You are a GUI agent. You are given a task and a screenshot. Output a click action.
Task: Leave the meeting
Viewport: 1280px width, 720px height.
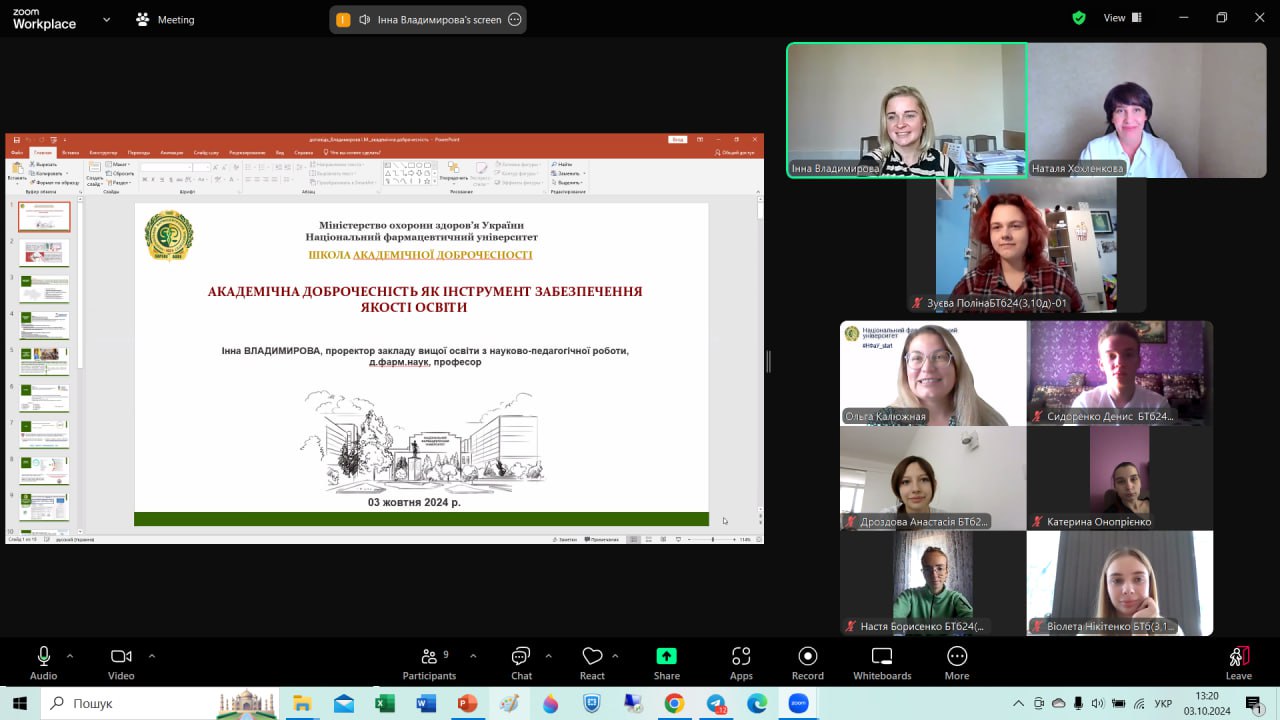[x=1238, y=664]
